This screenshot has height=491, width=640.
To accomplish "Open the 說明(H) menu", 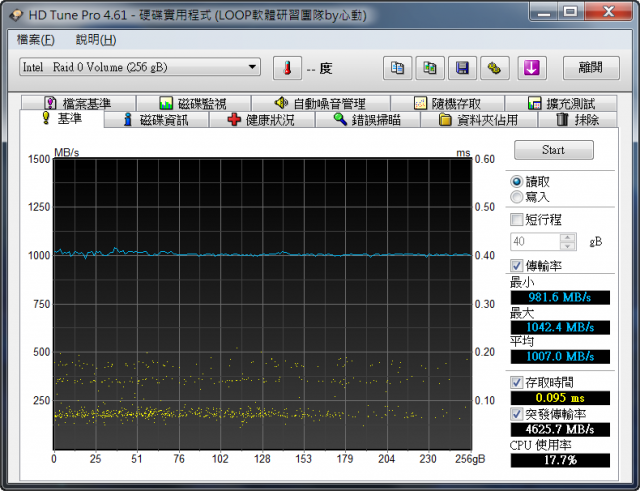I will coord(96,40).
